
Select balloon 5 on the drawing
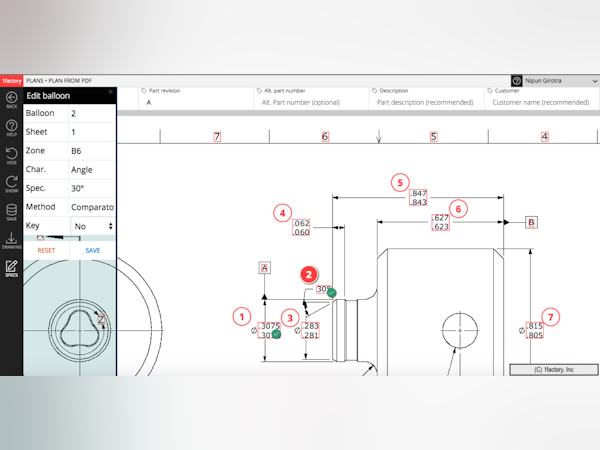click(x=400, y=183)
